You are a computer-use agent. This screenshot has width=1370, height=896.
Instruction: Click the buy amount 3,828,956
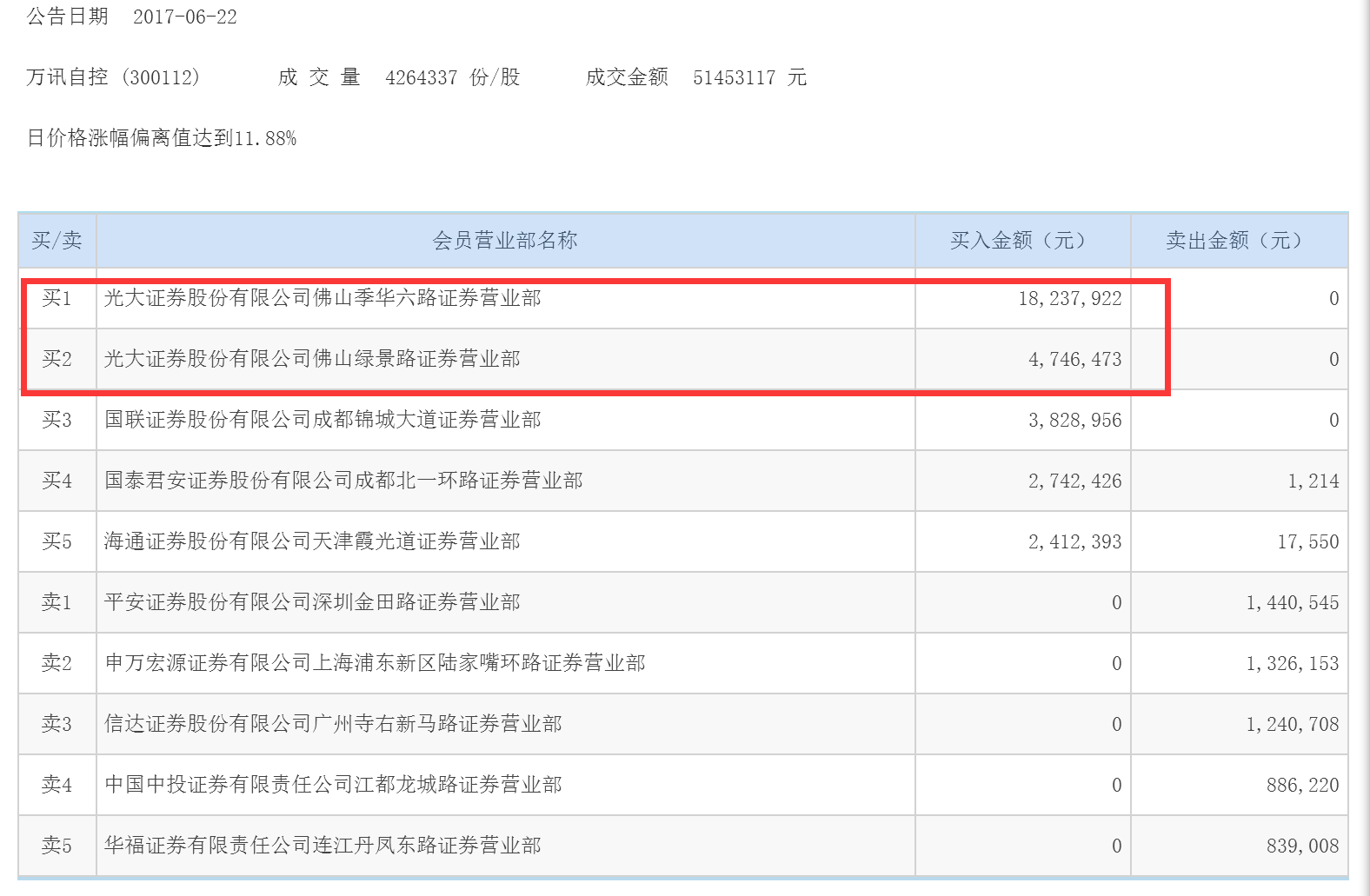point(1075,421)
